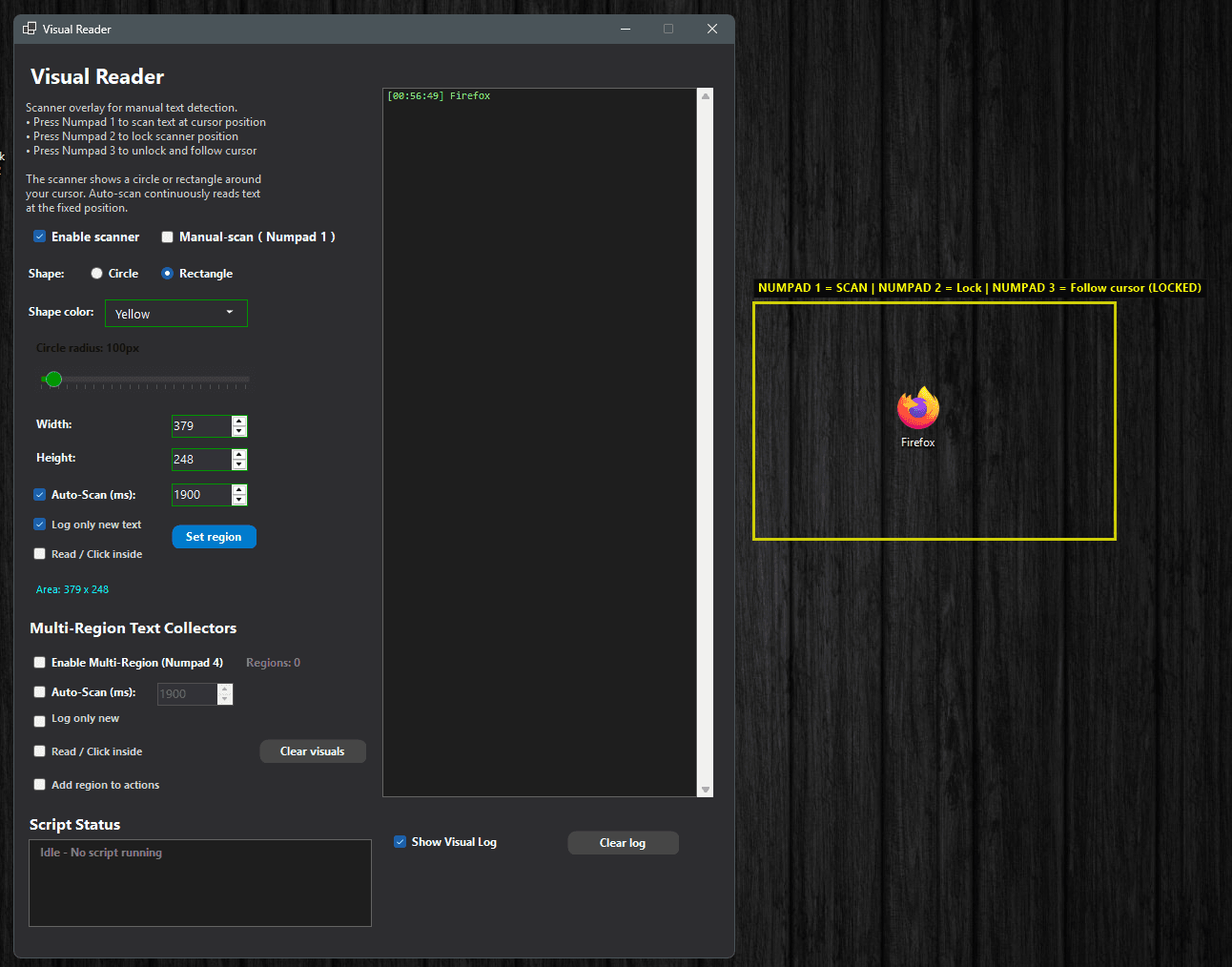
Task: Increase Width using the stepper arrow
Action: pyautogui.click(x=239, y=421)
